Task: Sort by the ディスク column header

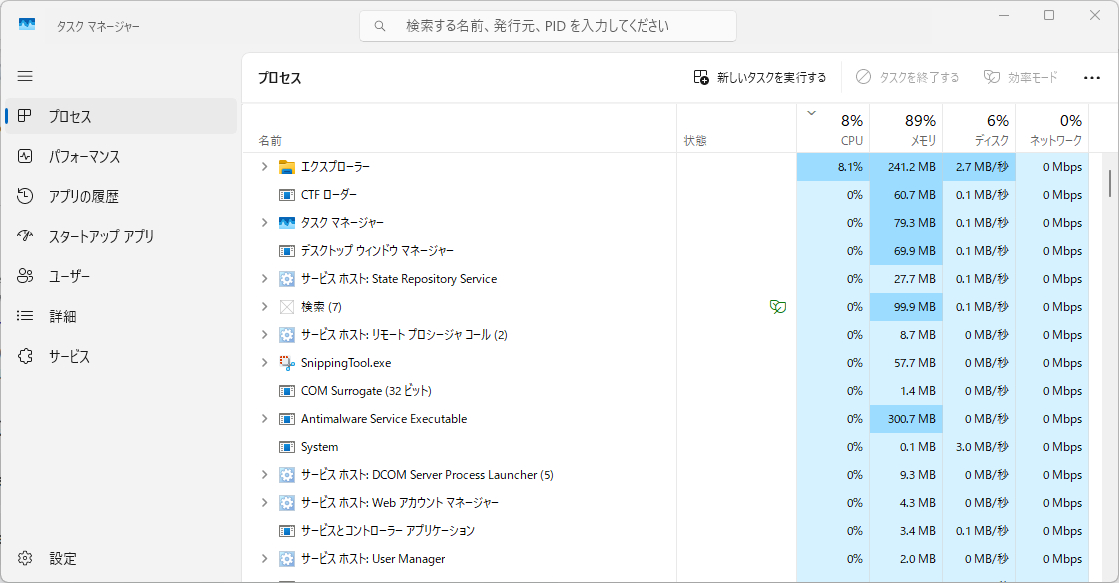Action: click(979, 128)
